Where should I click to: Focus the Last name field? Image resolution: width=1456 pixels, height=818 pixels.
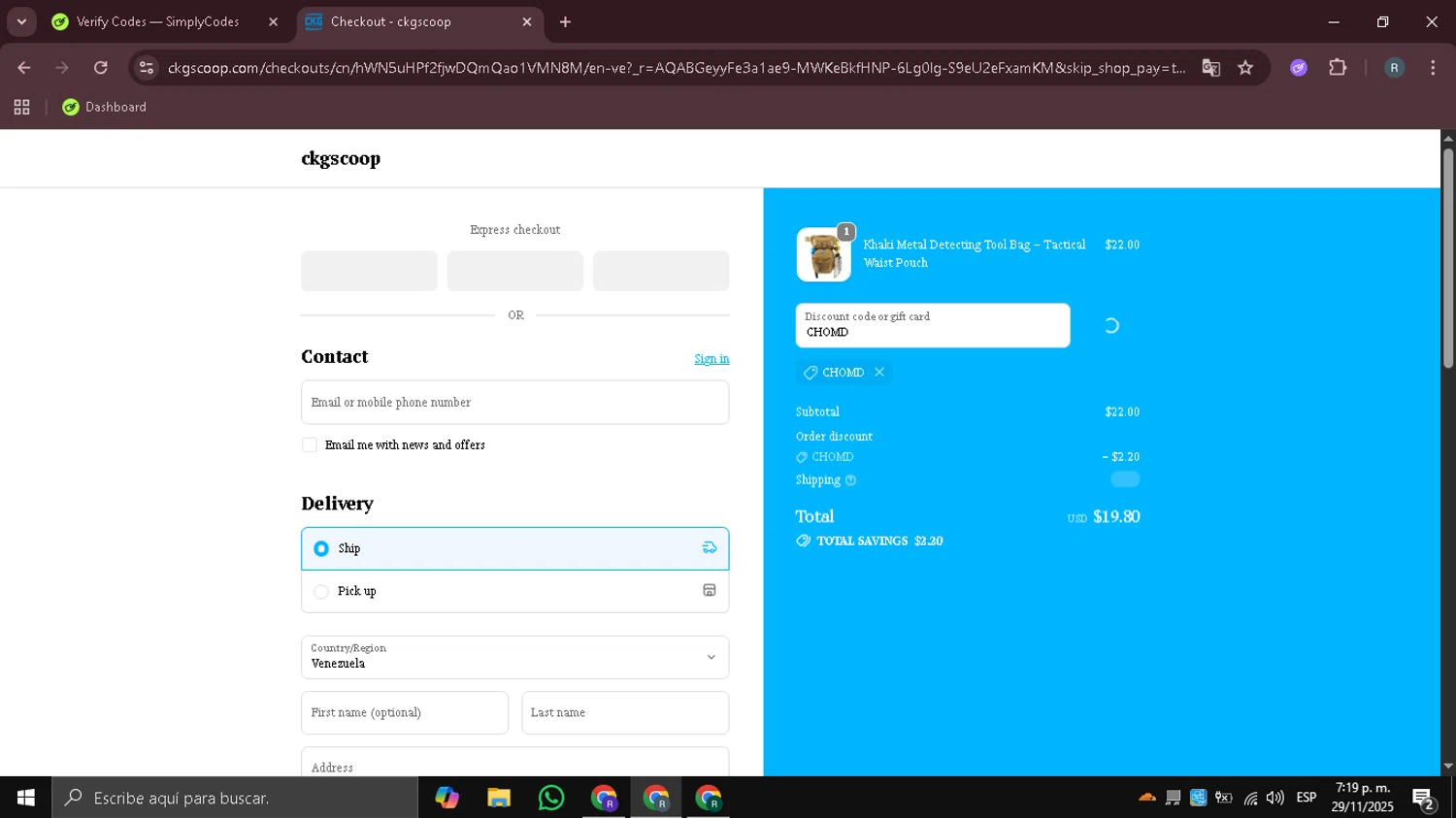coord(625,712)
